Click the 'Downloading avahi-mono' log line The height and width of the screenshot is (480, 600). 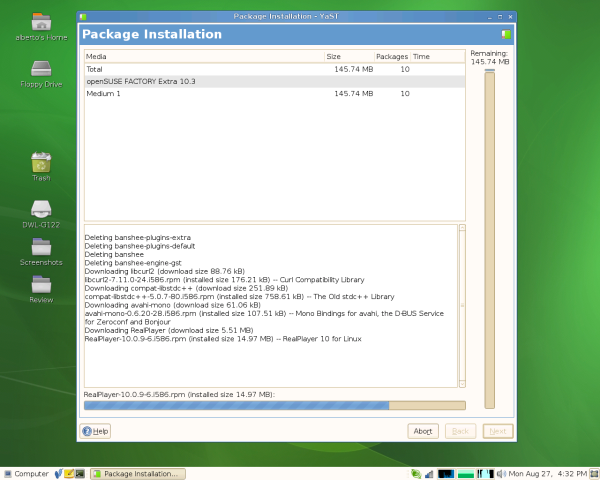[173, 305]
